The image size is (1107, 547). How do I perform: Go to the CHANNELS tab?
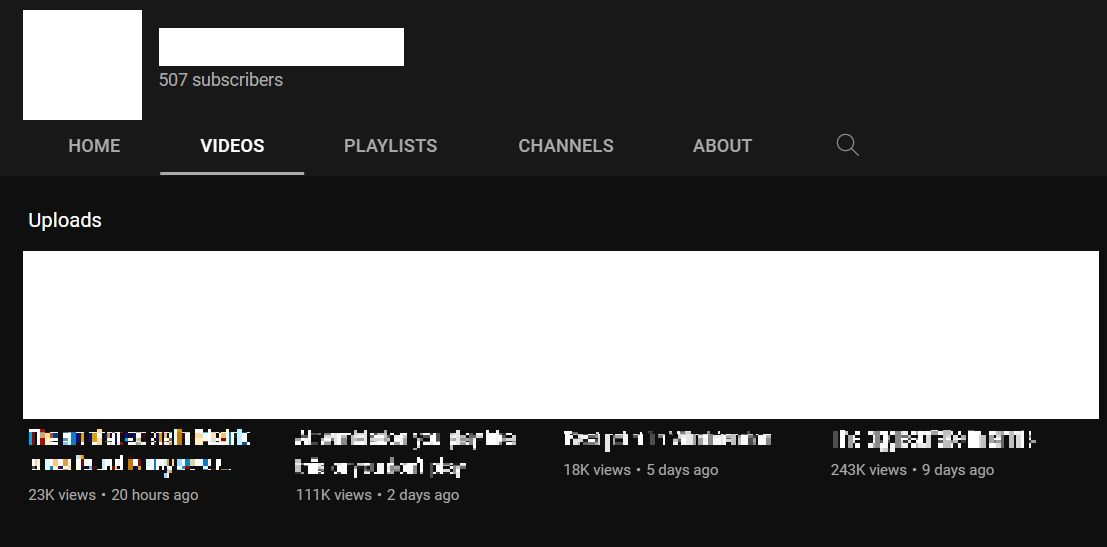566,145
